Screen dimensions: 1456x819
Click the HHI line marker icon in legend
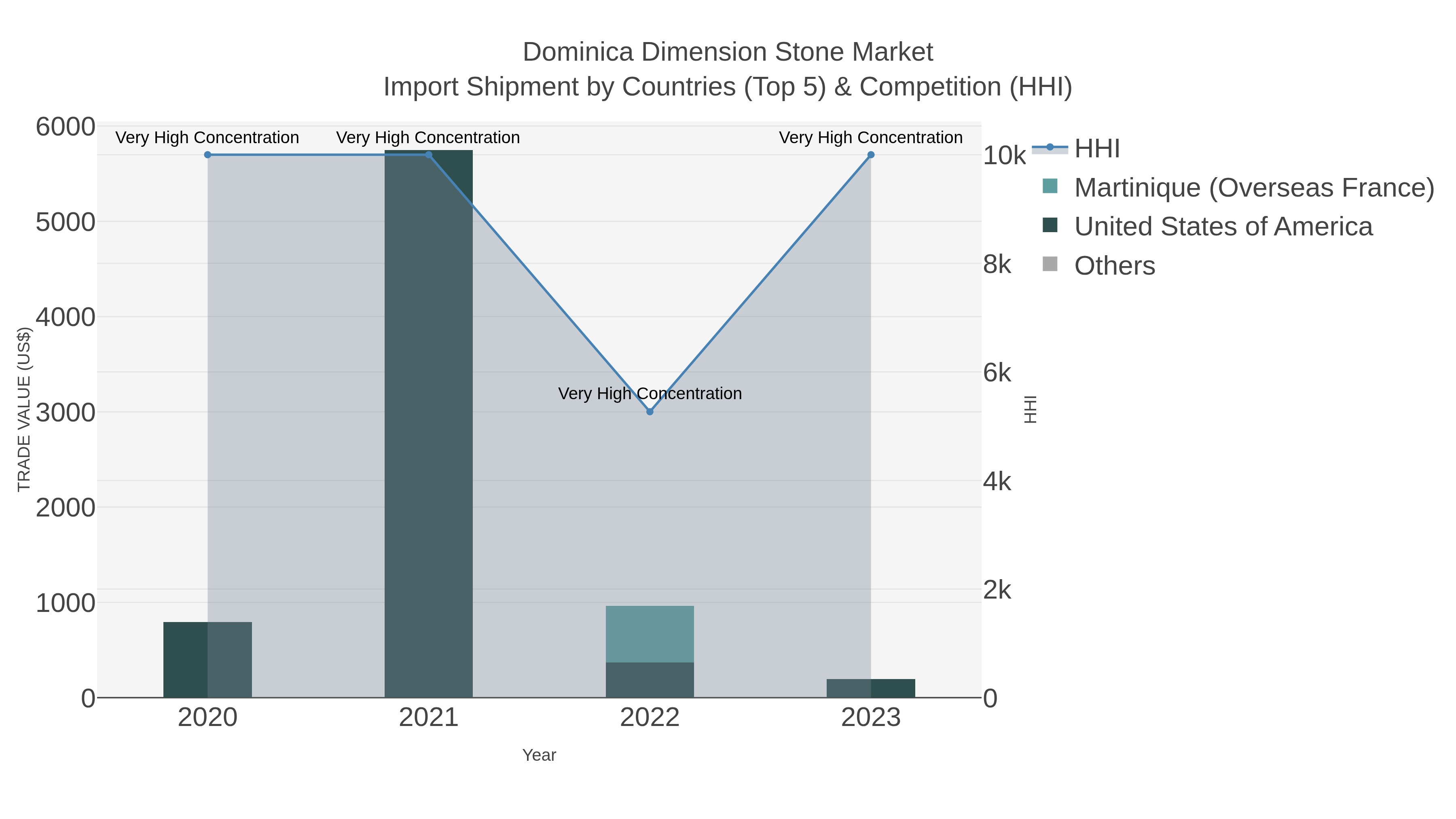tap(1050, 148)
